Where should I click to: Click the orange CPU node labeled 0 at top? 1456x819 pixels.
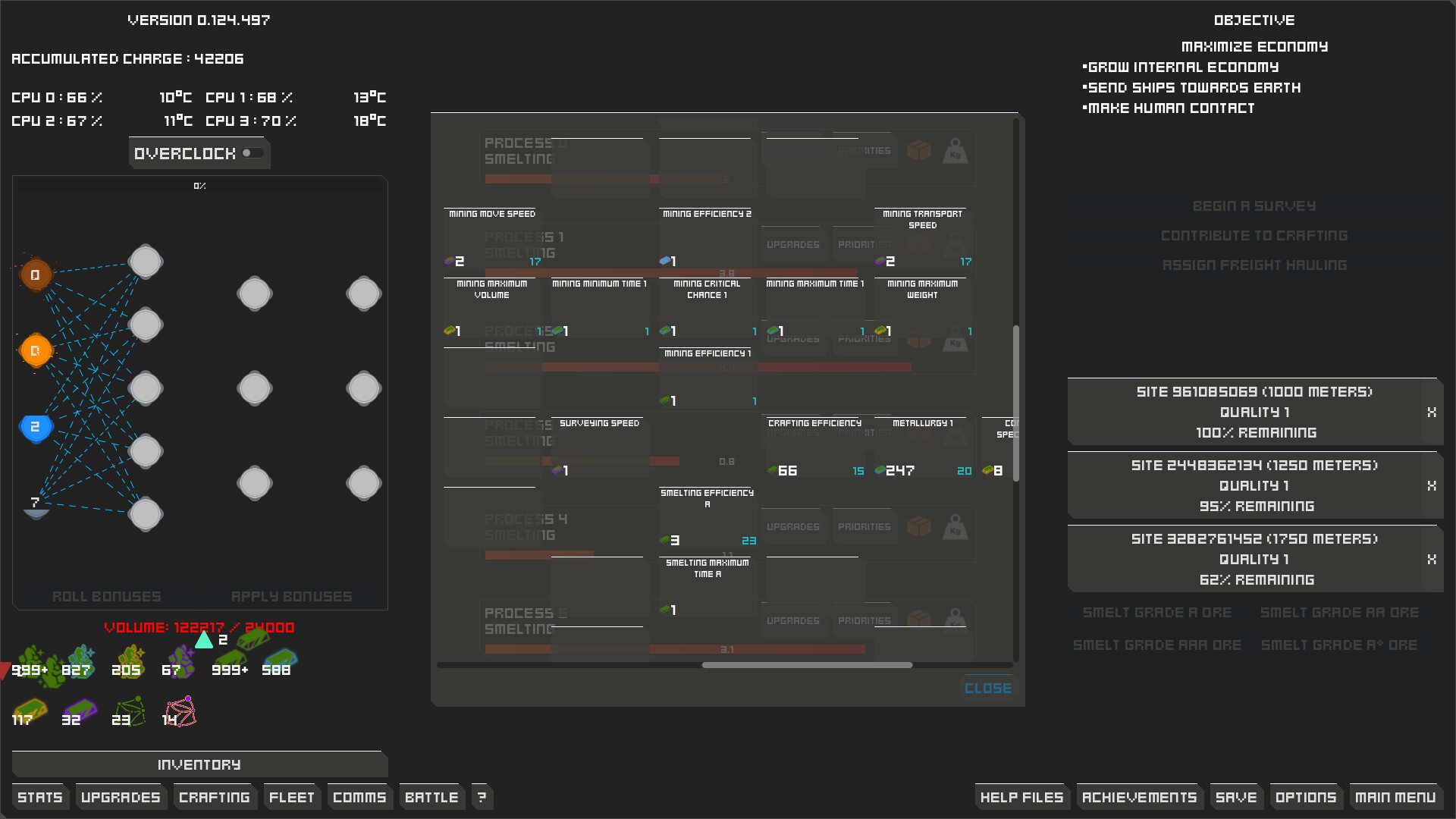35,275
